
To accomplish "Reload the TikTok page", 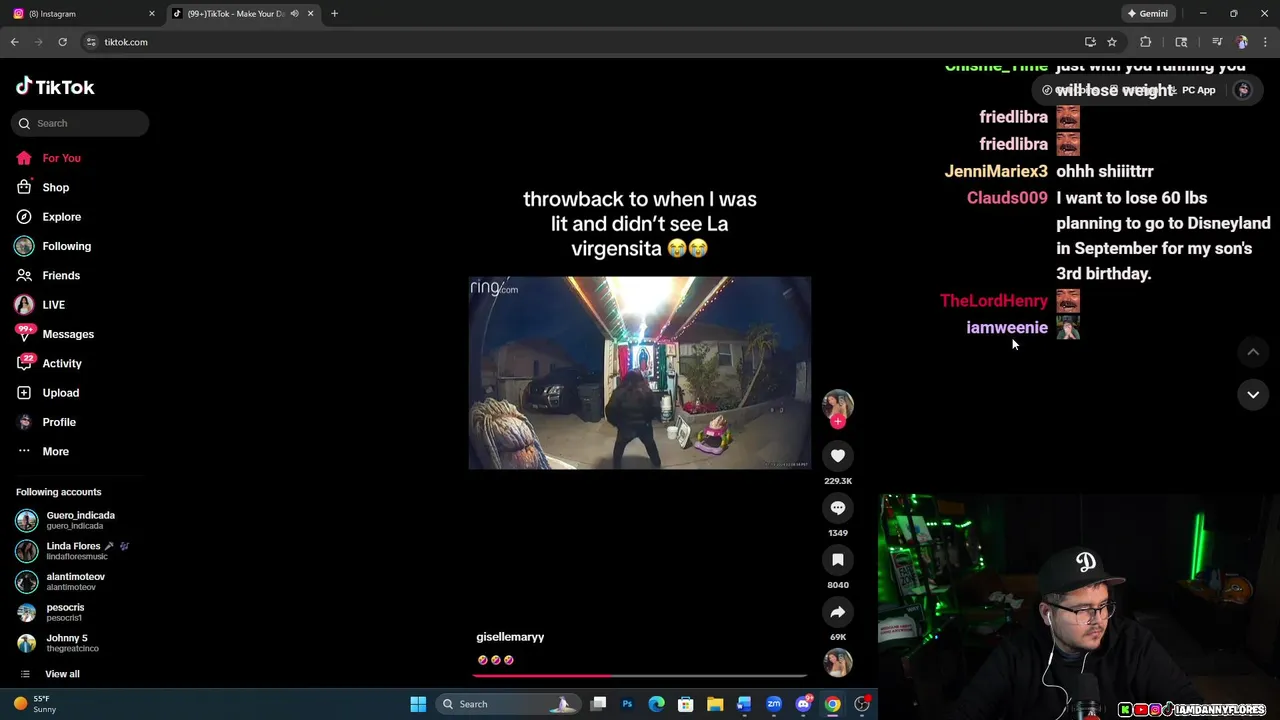I will pyautogui.click(x=62, y=42).
